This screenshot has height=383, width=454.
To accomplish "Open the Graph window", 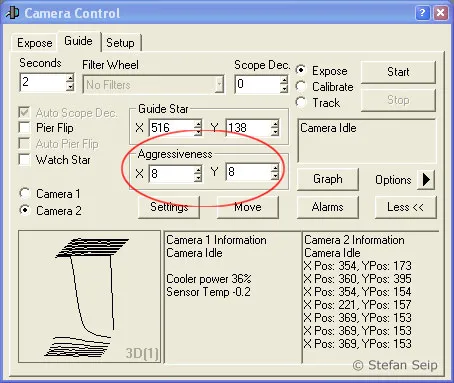I will point(328,179).
